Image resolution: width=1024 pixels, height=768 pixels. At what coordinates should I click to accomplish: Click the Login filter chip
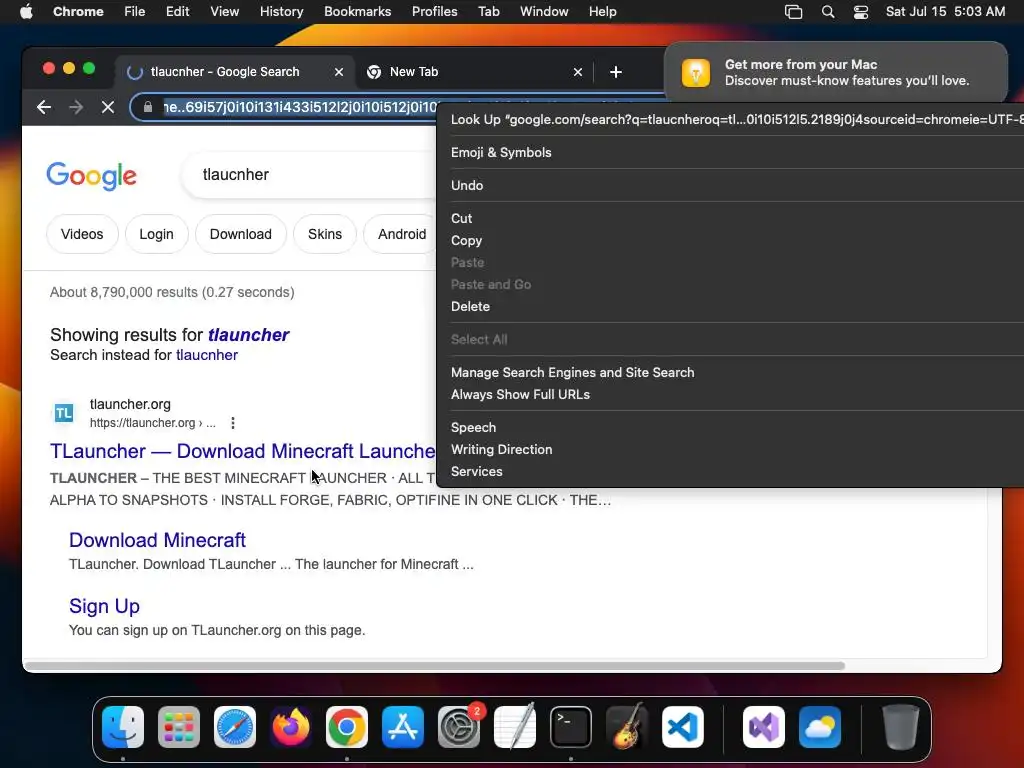(x=156, y=234)
